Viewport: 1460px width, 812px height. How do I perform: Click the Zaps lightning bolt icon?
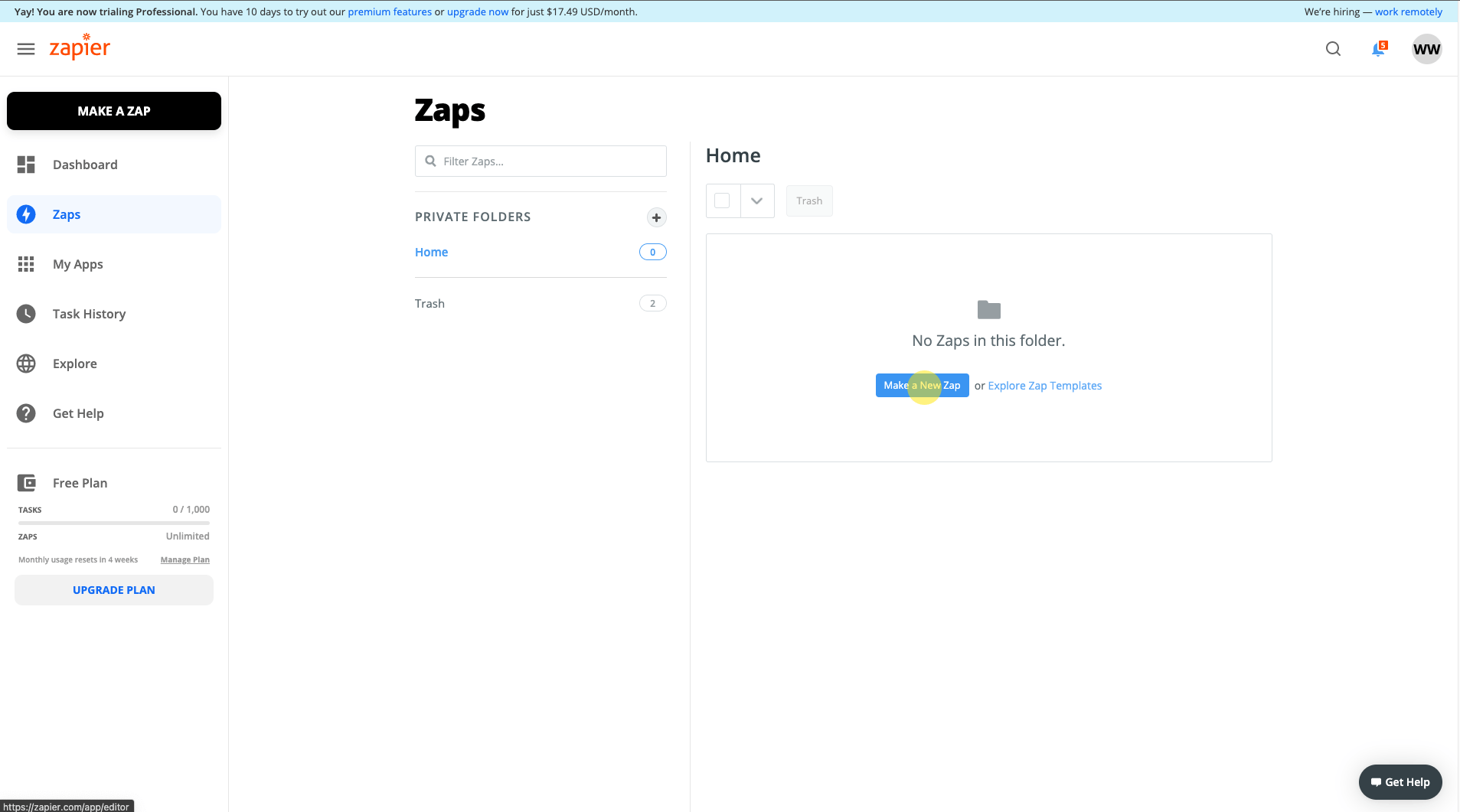tap(26, 214)
